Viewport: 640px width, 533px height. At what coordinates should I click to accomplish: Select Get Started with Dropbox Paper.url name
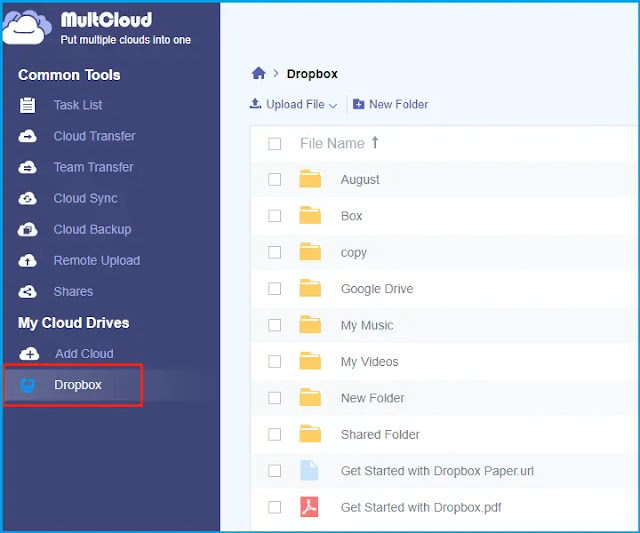(x=437, y=471)
